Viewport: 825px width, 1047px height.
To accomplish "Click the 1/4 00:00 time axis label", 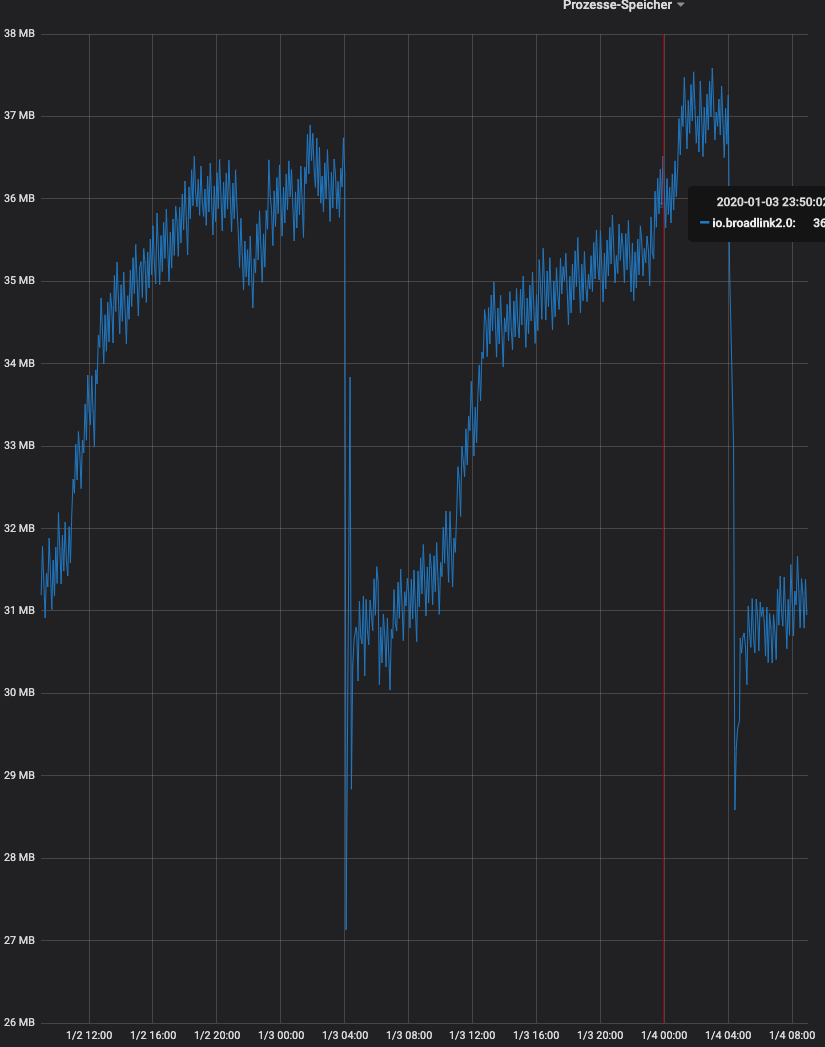I will (x=664, y=1036).
